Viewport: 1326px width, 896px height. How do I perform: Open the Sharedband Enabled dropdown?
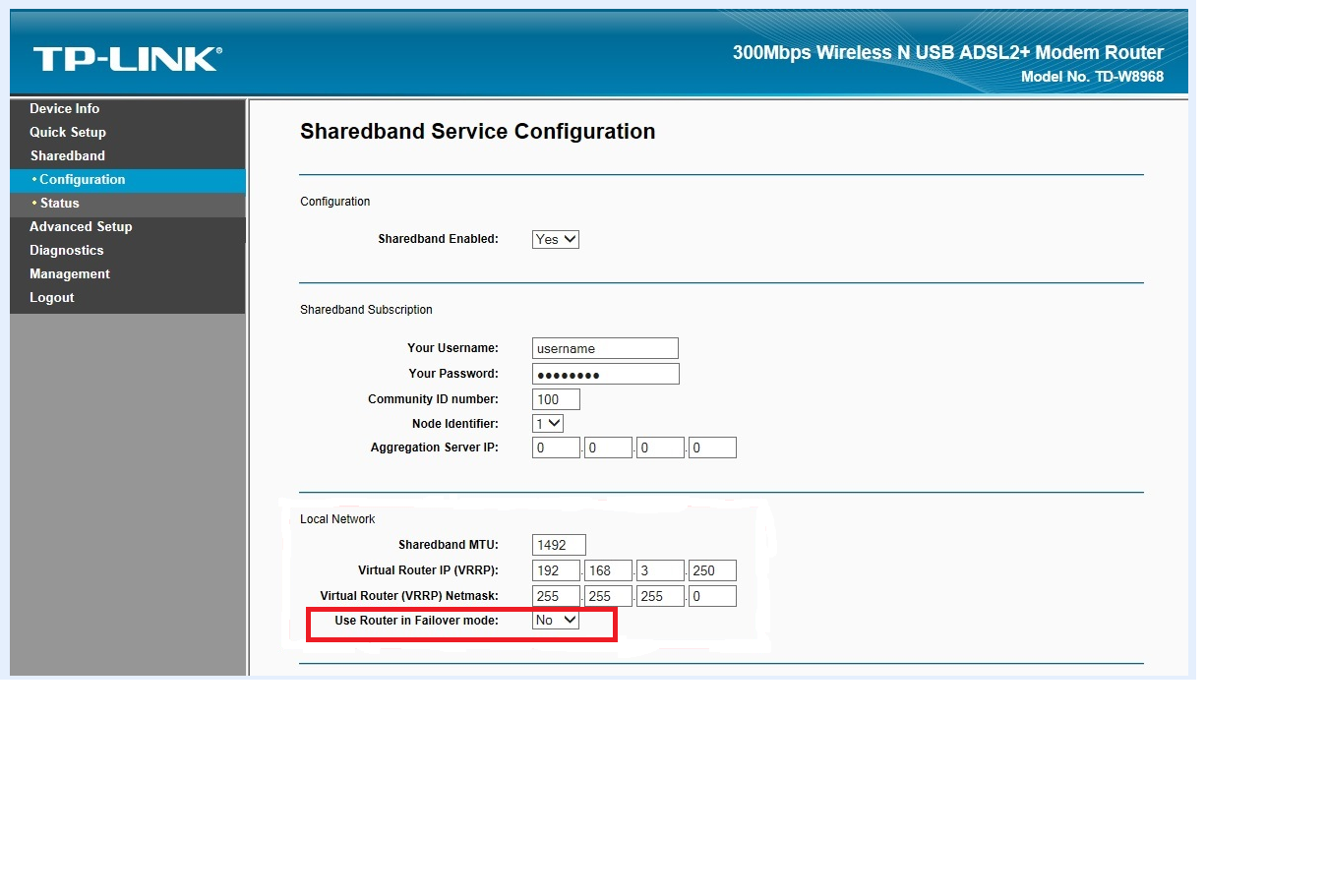[556, 239]
